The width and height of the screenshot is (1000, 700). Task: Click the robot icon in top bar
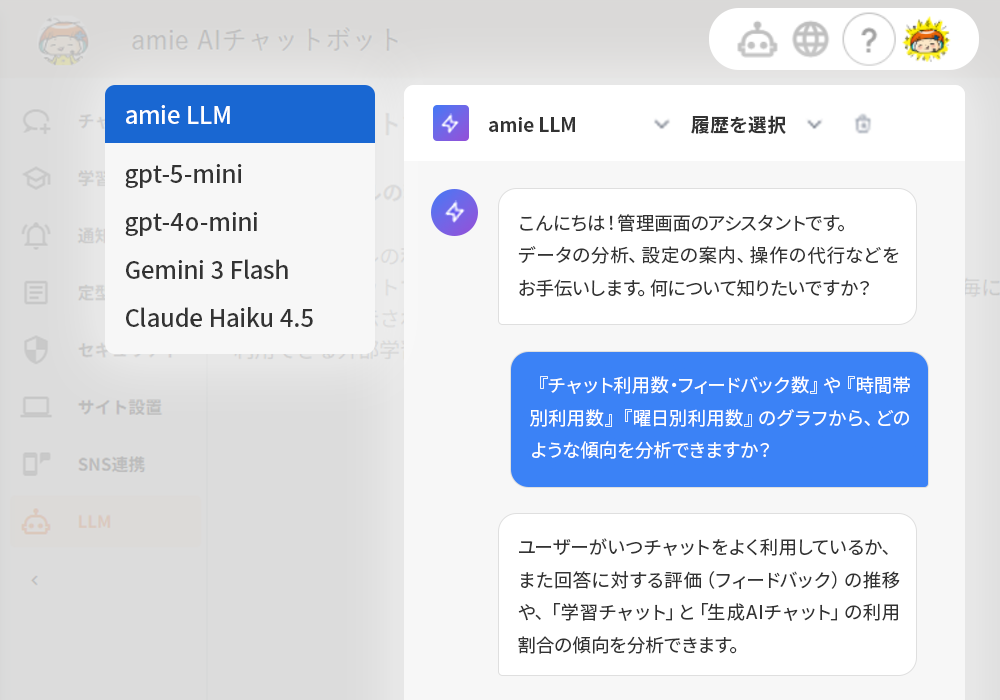(x=757, y=40)
